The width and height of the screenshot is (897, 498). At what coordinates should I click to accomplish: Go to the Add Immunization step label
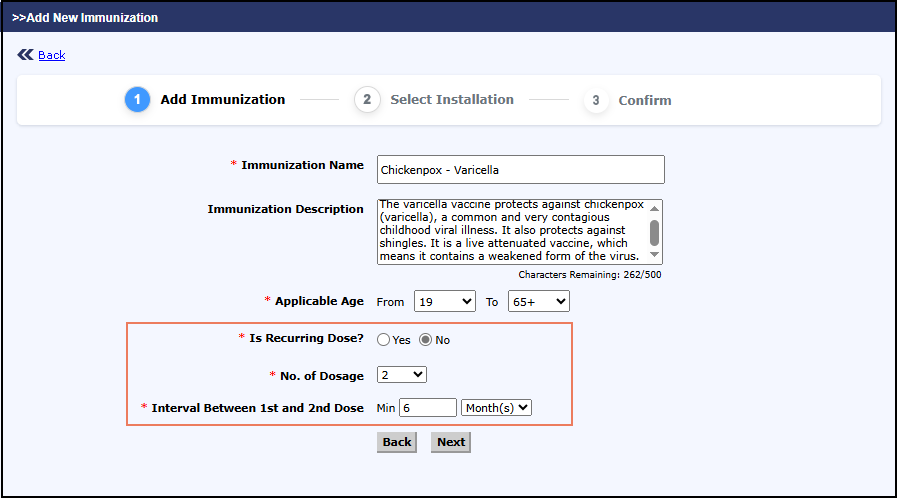coord(223,100)
